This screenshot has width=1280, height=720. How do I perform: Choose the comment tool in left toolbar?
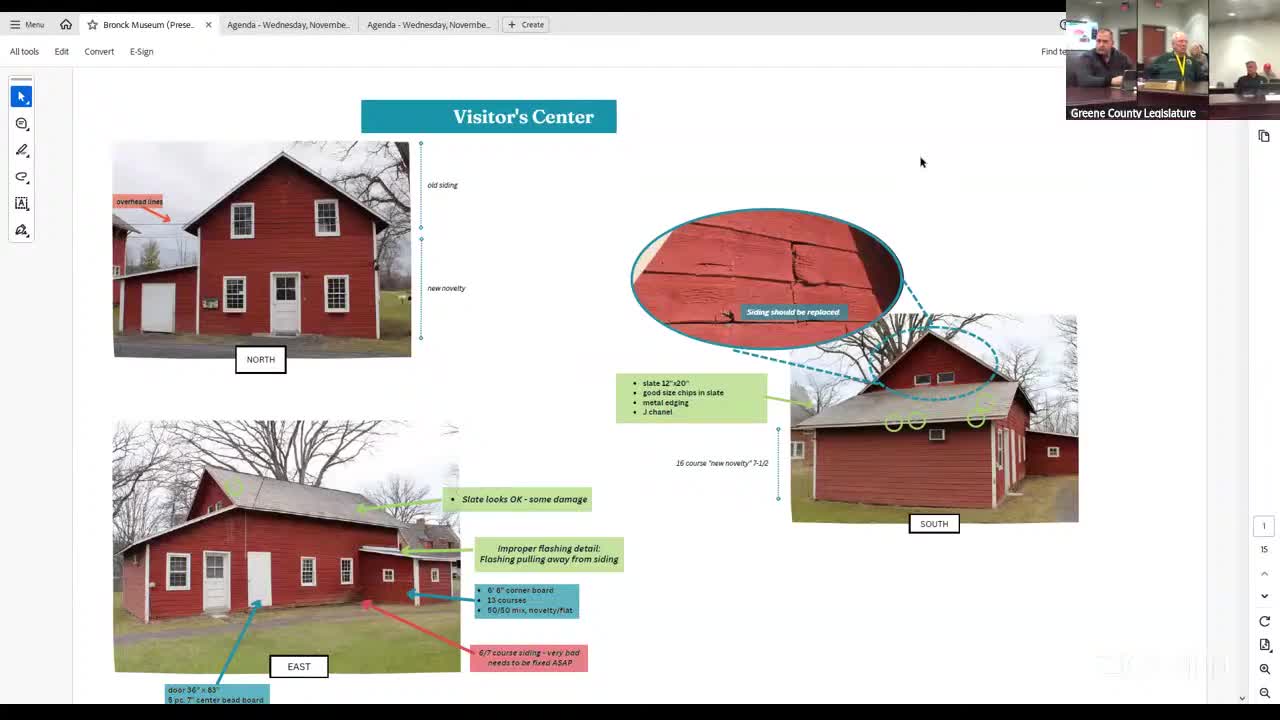pyautogui.click(x=21, y=124)
